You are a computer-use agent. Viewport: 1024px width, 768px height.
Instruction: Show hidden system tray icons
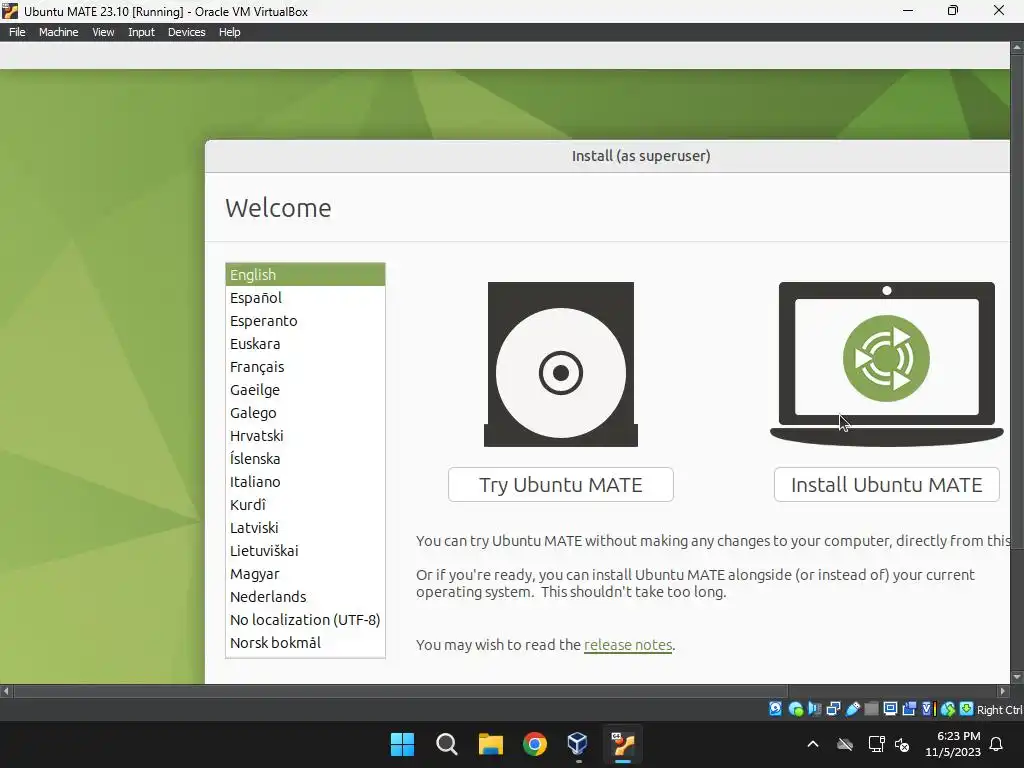point(813,744)
